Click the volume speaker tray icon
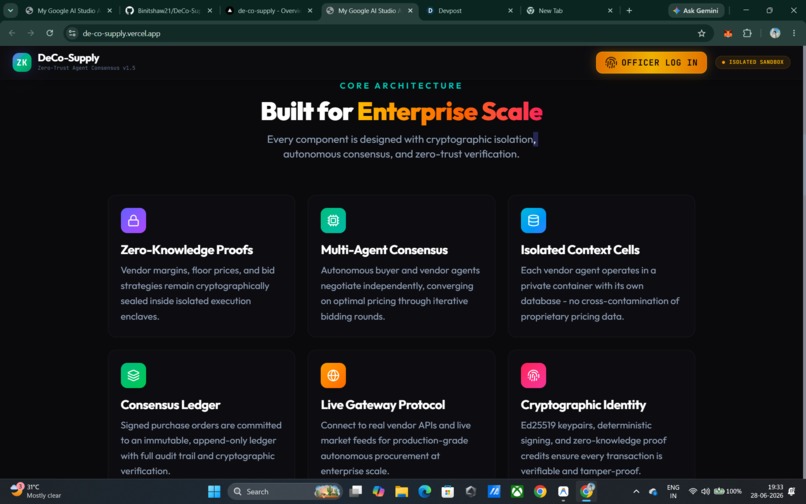 click(x=705, y=492)
